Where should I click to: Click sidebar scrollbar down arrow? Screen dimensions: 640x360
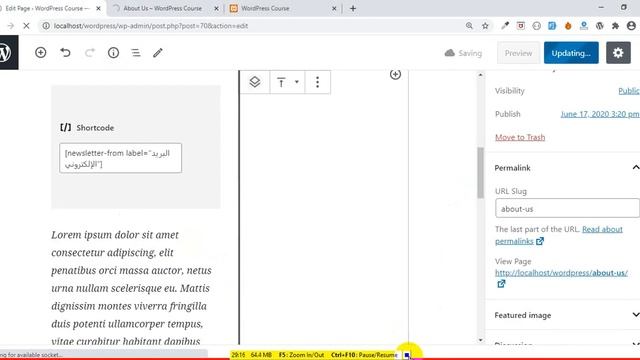pos(480,340)
